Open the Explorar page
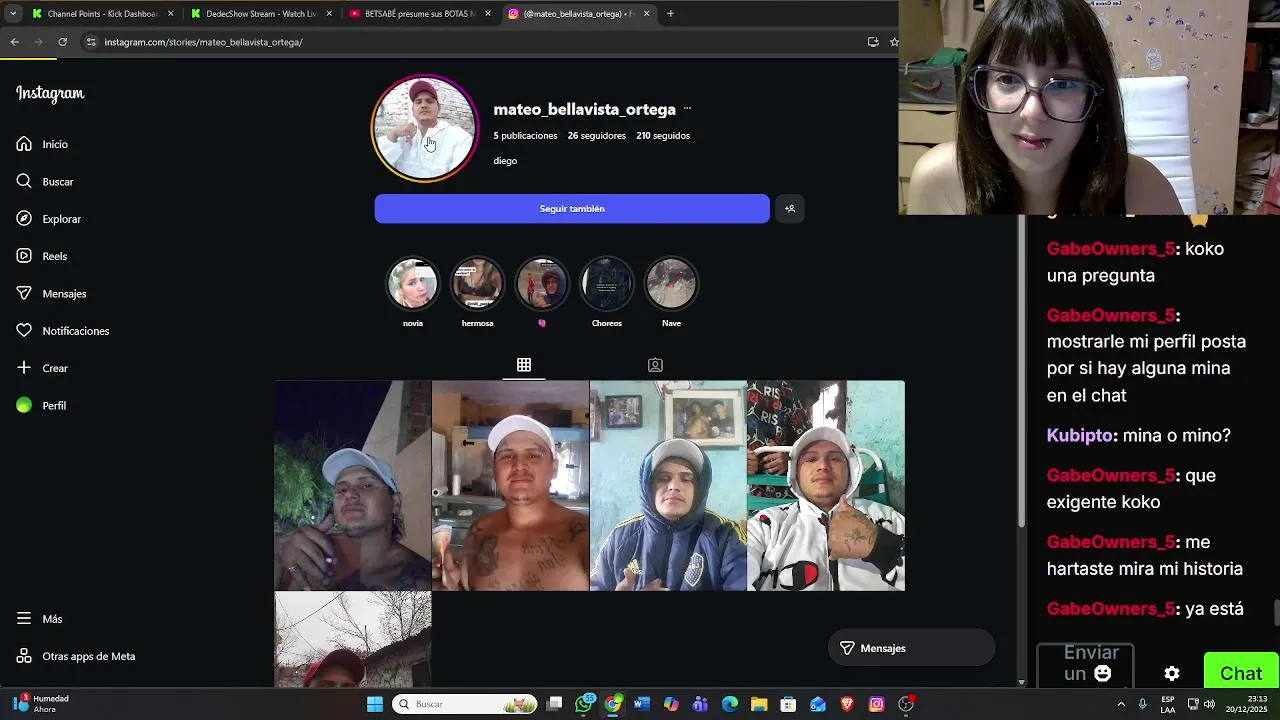The width and height of the screenshot is (1280, 720). 48,219
